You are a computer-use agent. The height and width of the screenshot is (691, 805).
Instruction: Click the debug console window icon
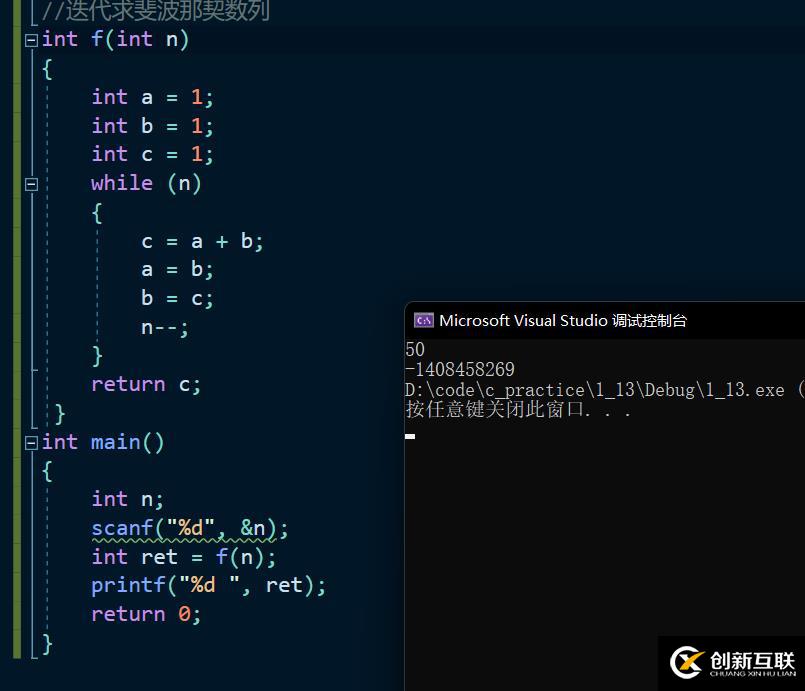tap(424, 320)
